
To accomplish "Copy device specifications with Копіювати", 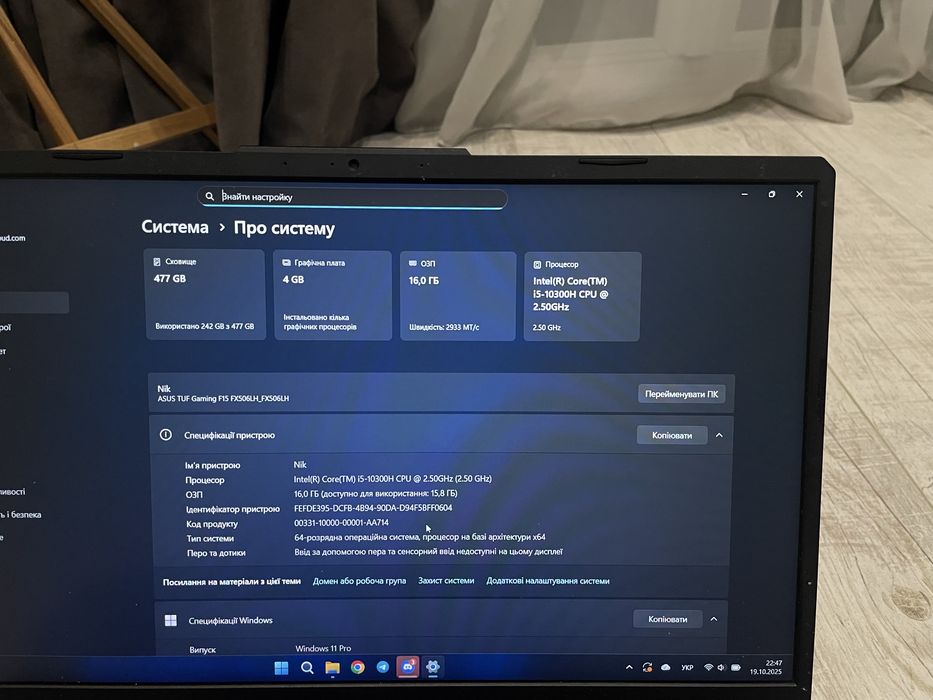I will coord(672,435).
